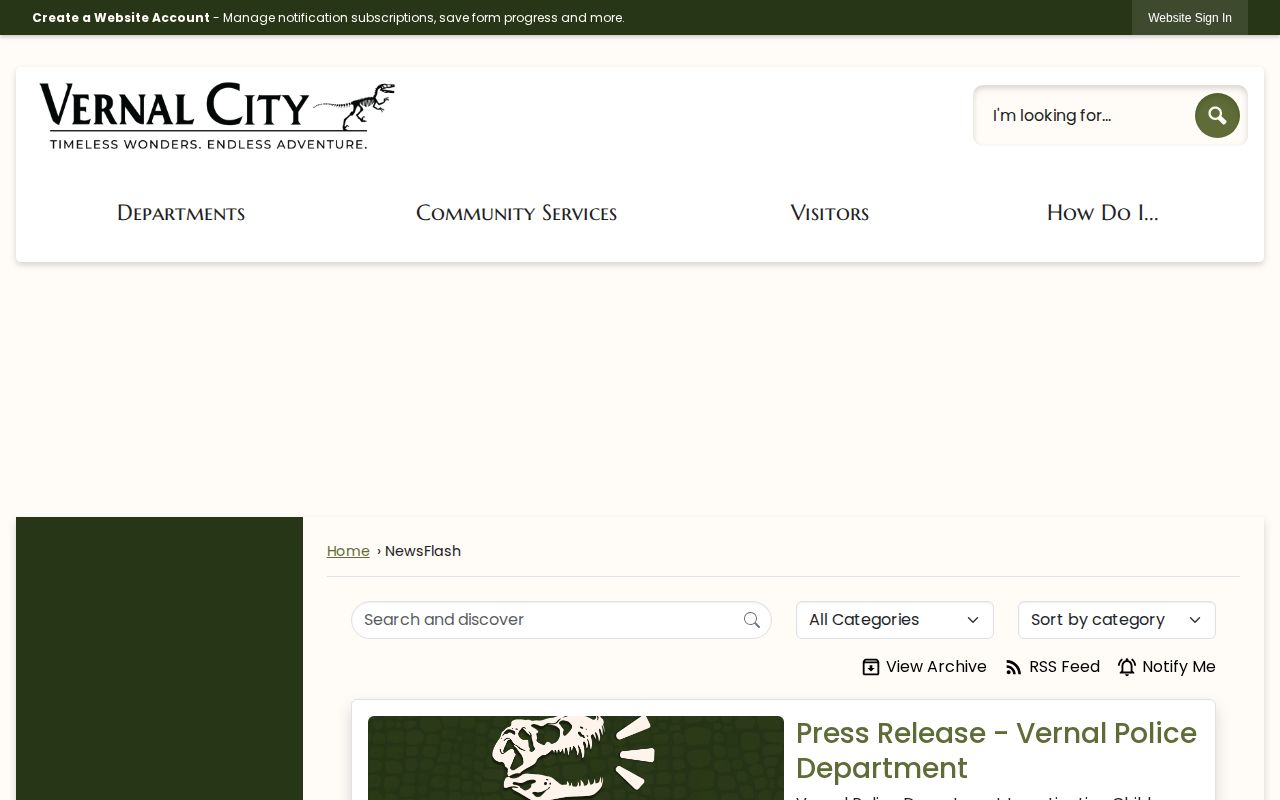Click the Notify Me link text

coord(1179,667)
